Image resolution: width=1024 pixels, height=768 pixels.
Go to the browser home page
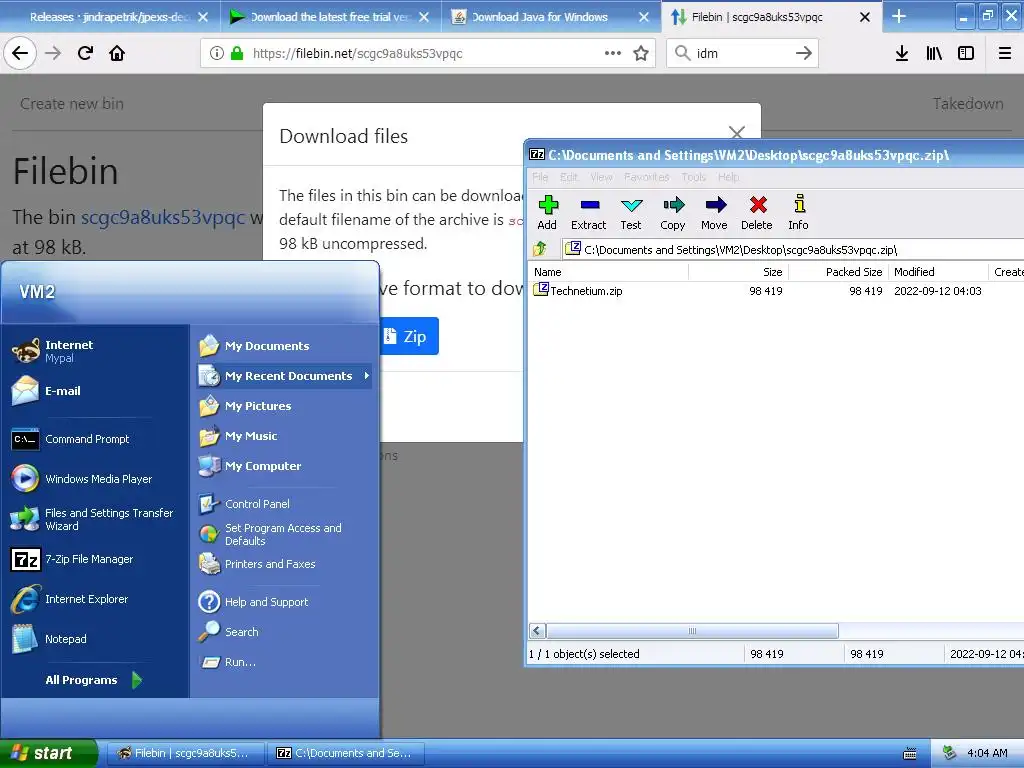[x=117, y=53]
